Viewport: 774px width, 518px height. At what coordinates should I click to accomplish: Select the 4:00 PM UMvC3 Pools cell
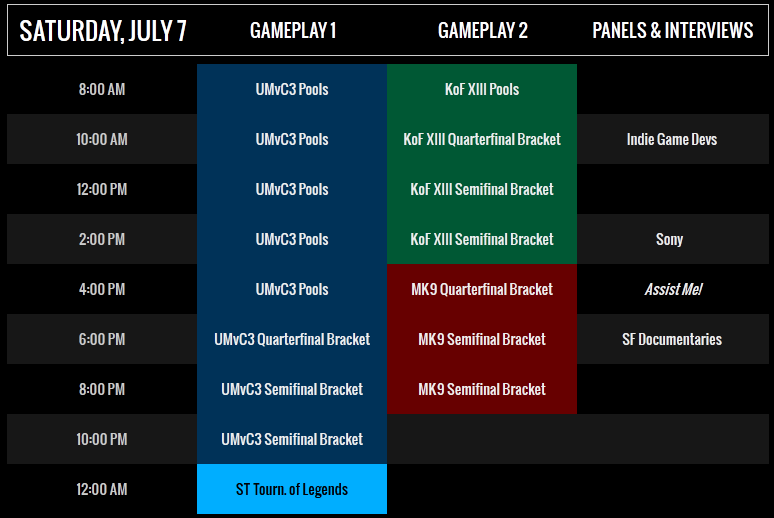(x=292, y=289)
